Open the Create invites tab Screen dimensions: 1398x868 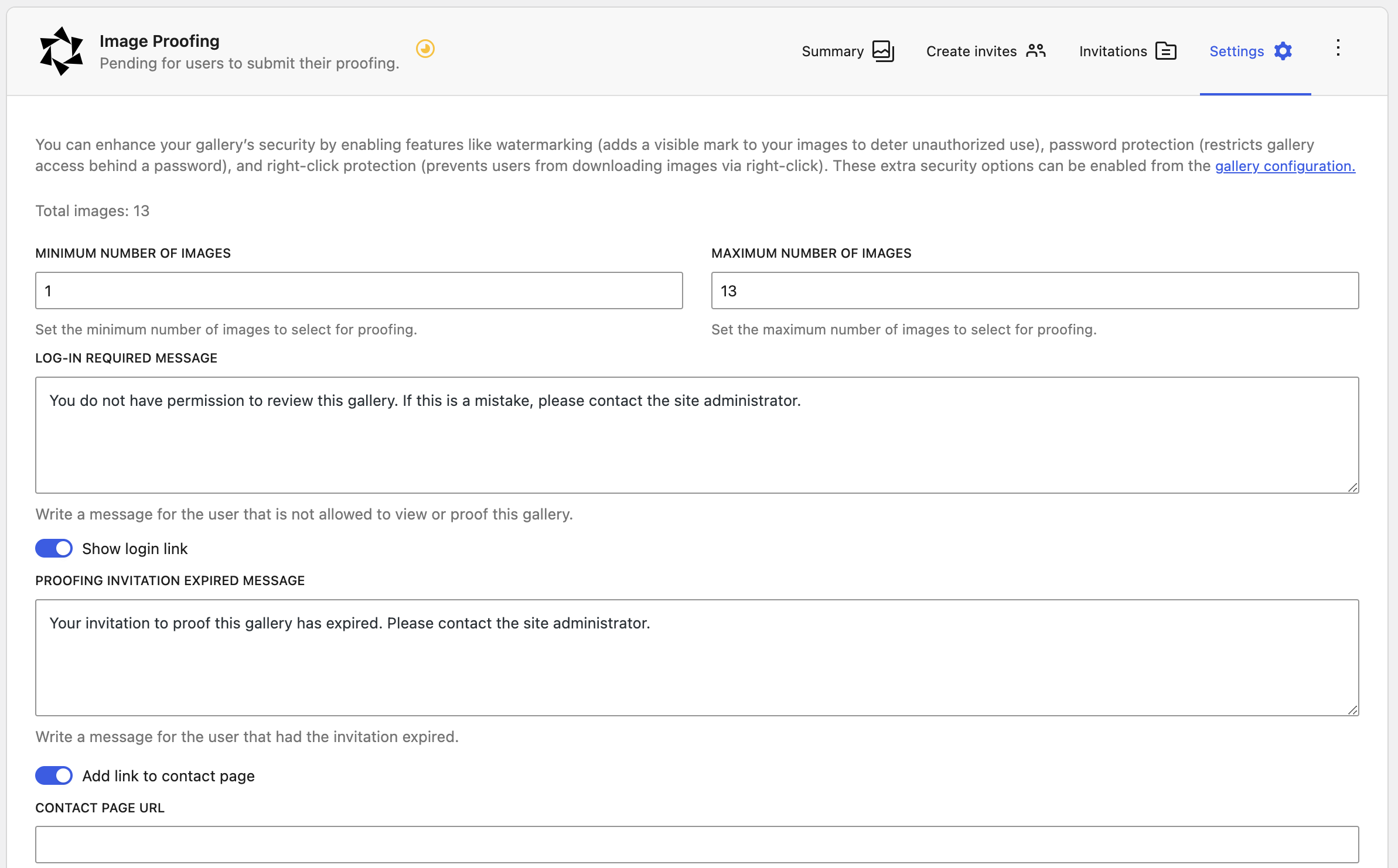coord(971,51)
